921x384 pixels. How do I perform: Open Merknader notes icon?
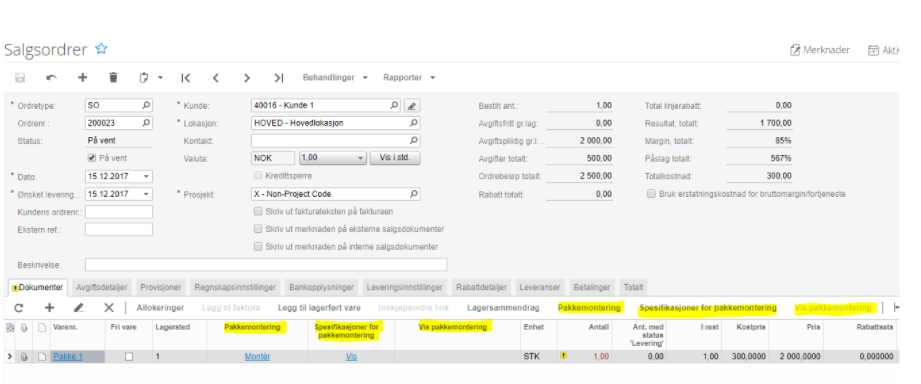pyautogui.click(x=796, y=50)
